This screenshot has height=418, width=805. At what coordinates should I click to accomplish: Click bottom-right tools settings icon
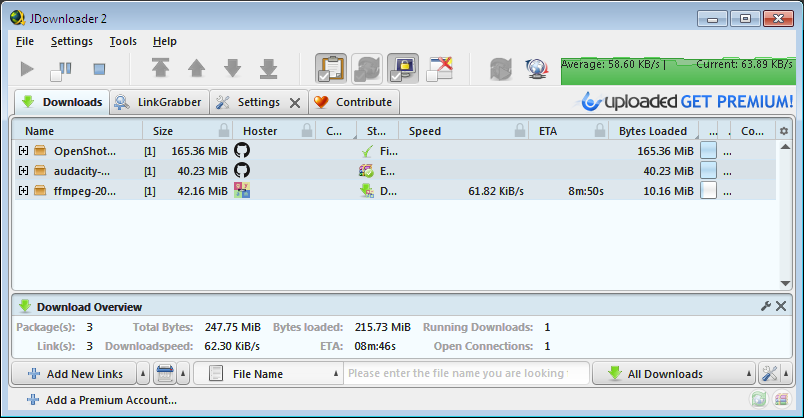(x=769, y=374)
